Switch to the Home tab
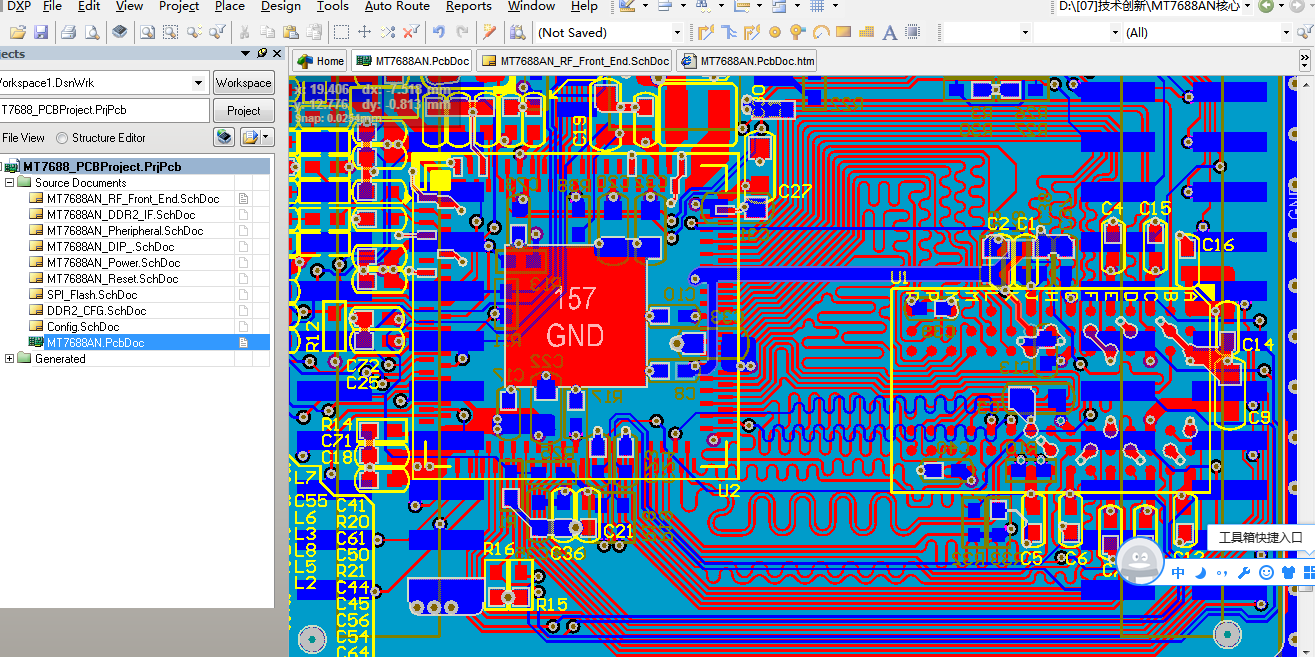 pyautogui.click(x=321, y=61)
